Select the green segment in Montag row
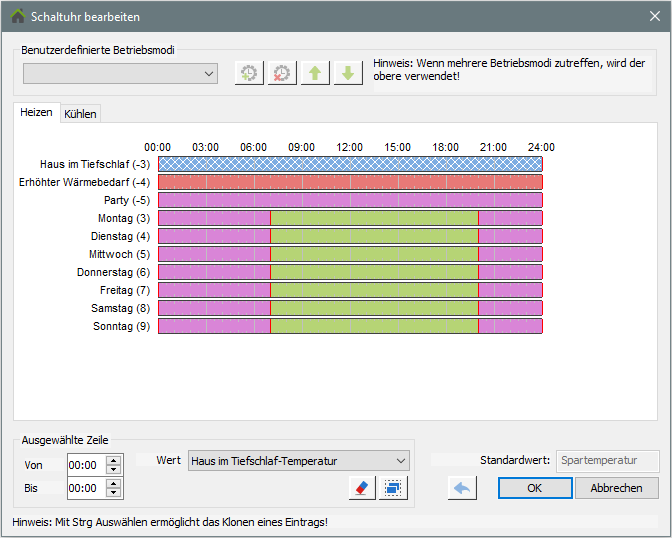 tap(374, 218)
